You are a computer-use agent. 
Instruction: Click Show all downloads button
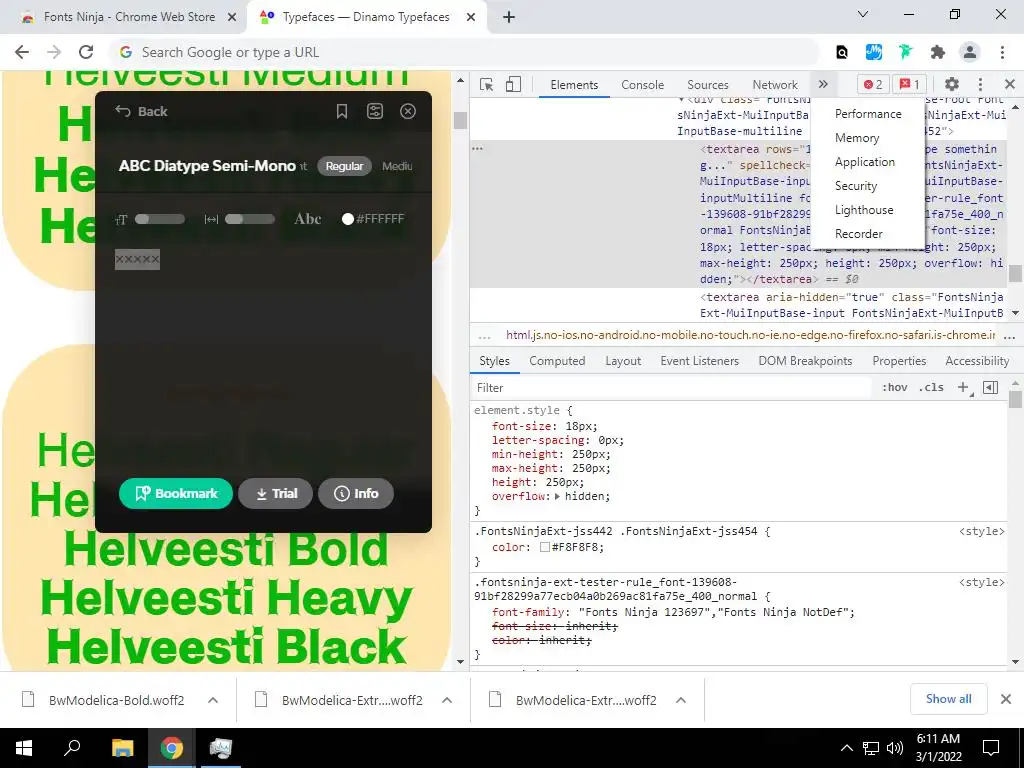(x=948, y=699)
